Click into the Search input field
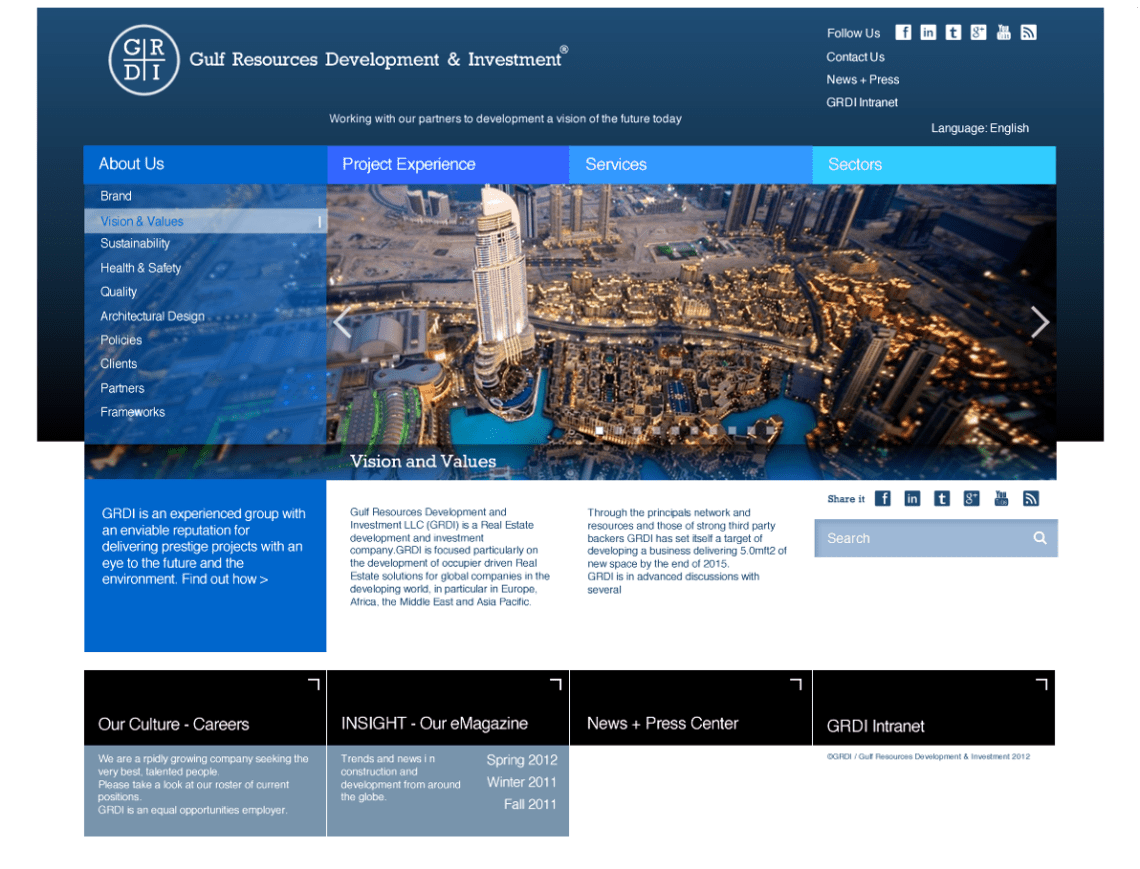 point(920,538)
